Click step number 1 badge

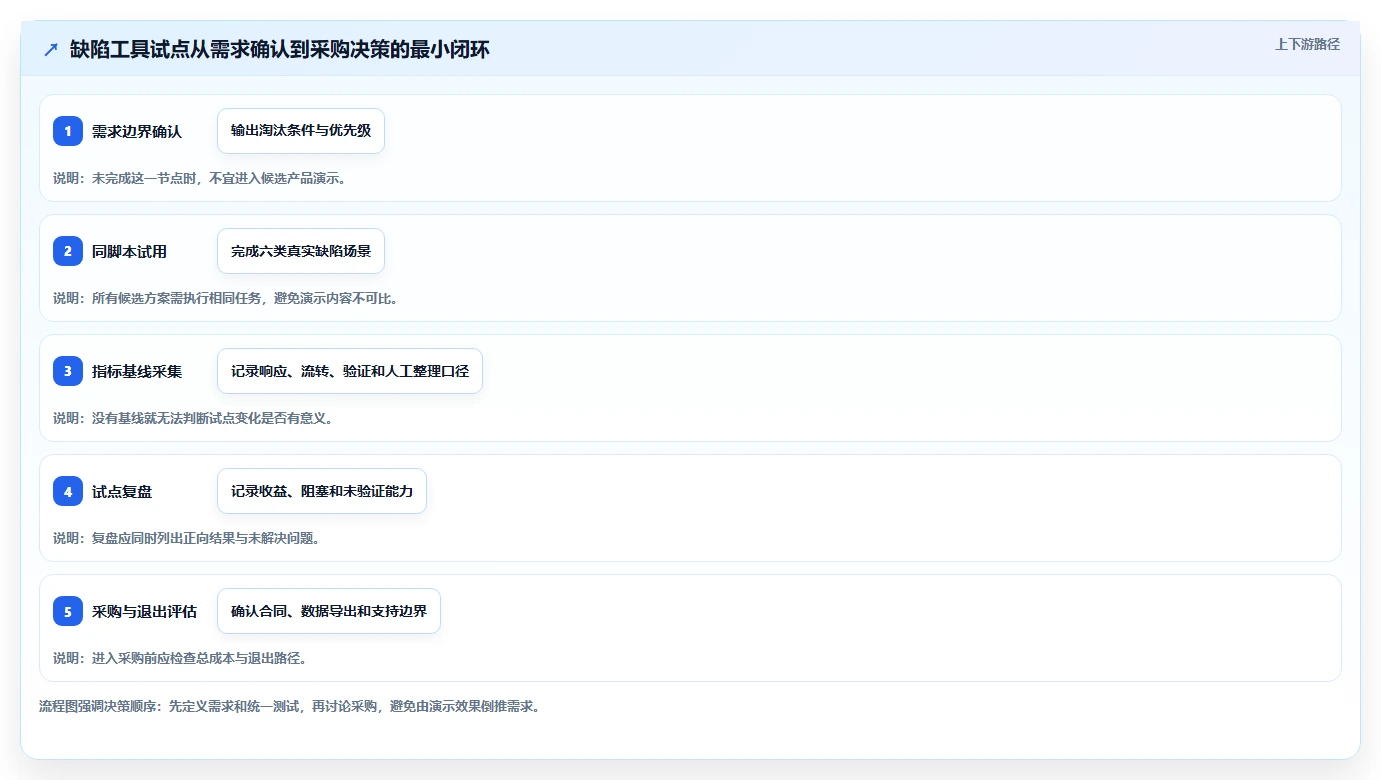pos(68,131)
